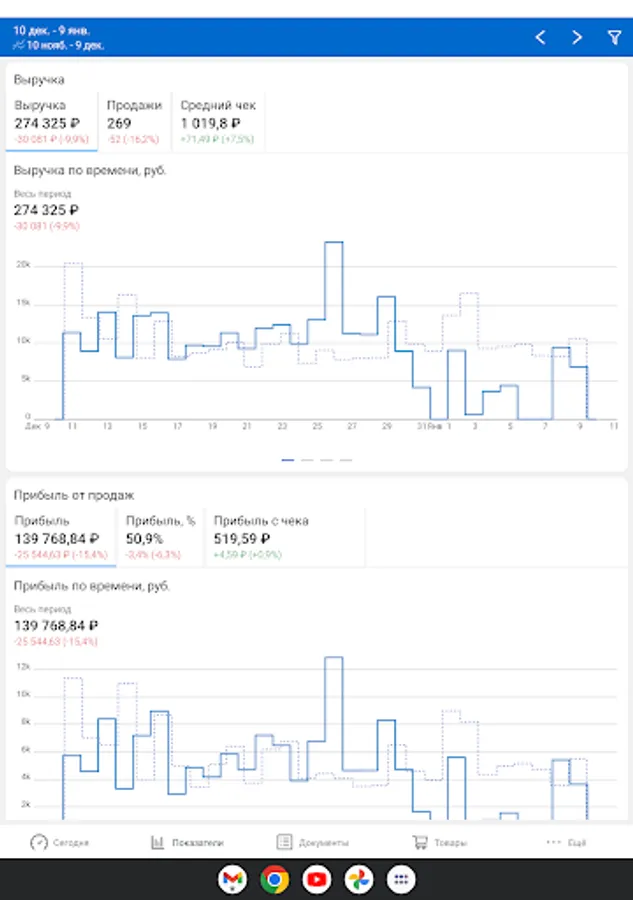Open Google Photos from the dock
The width and height of the screenshot is (633, 900).
pos(359,879)
